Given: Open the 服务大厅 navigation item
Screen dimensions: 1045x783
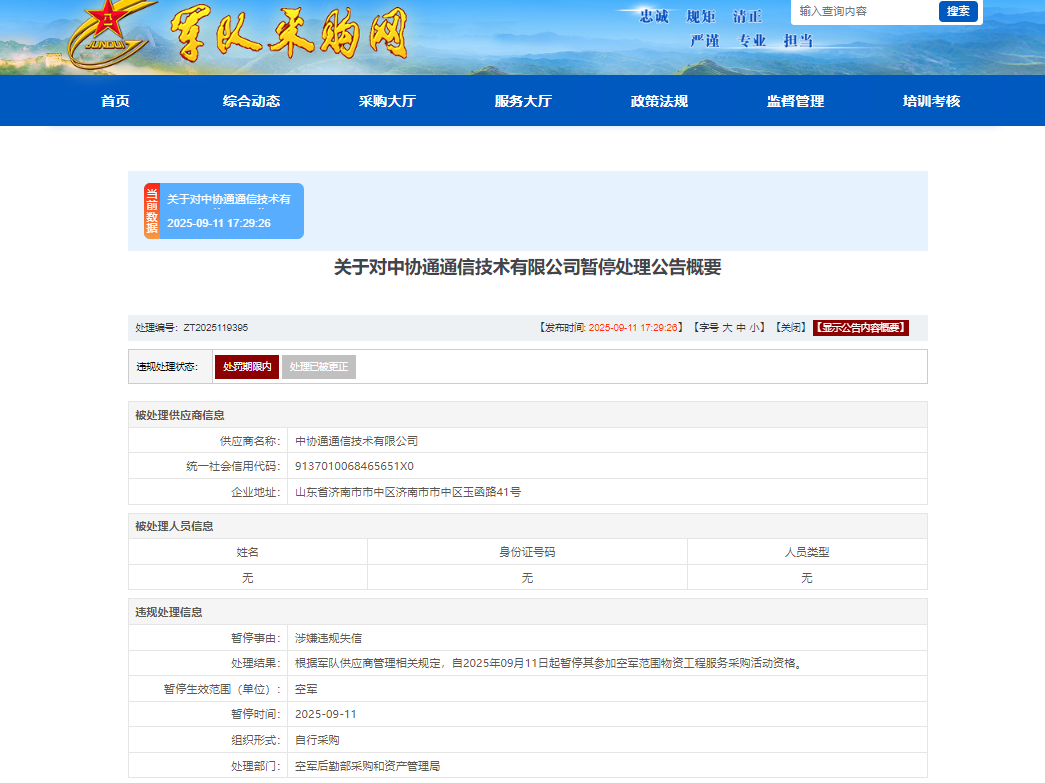Looking at the screenshot, I should (x=523, y=101).
